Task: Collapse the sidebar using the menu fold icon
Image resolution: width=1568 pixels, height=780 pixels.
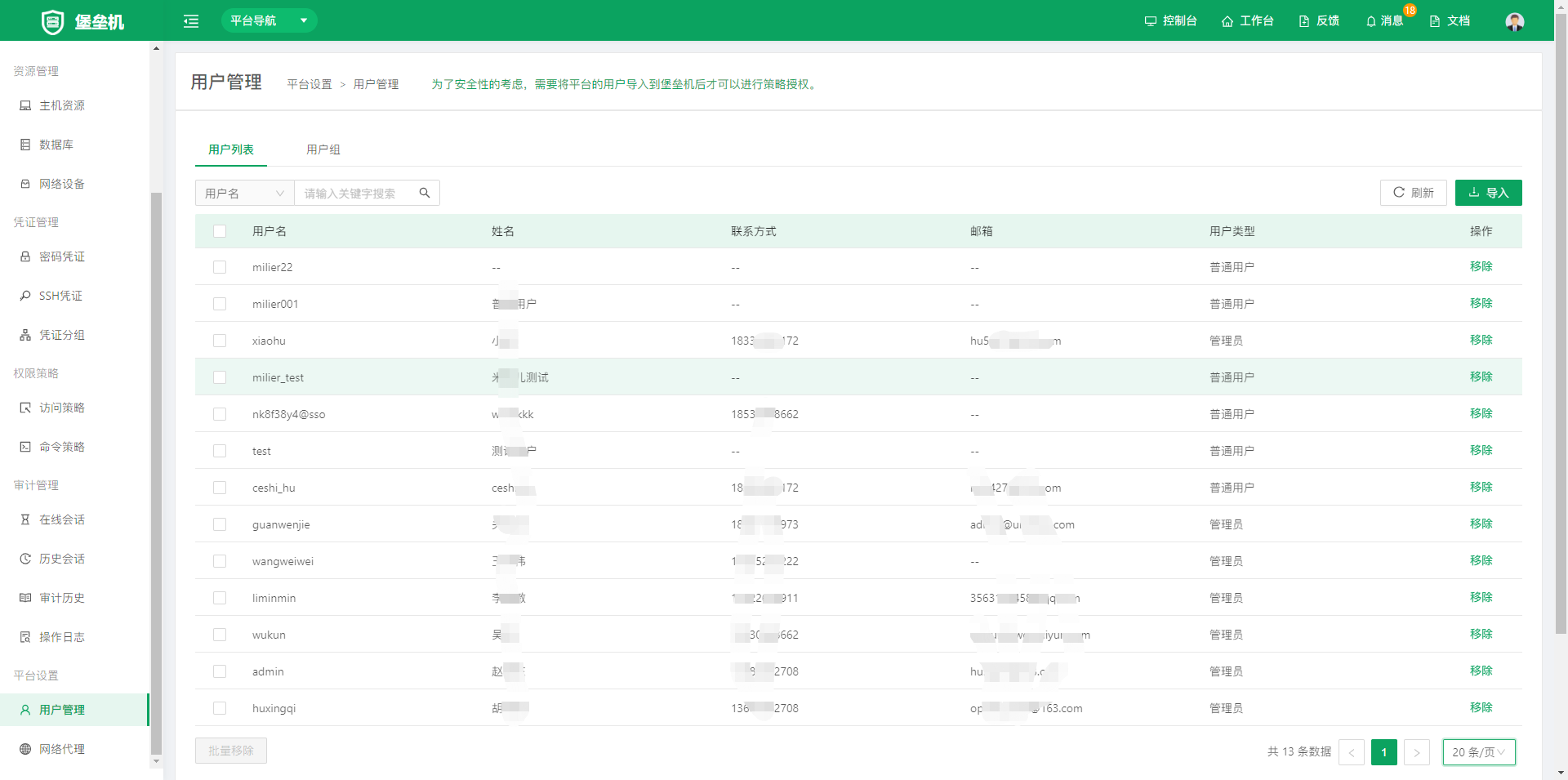Action: (x=191, y=21)
